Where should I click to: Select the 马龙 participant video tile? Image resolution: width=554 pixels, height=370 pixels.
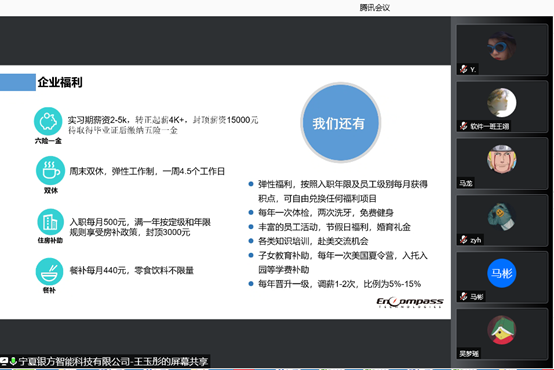(502, 164)
